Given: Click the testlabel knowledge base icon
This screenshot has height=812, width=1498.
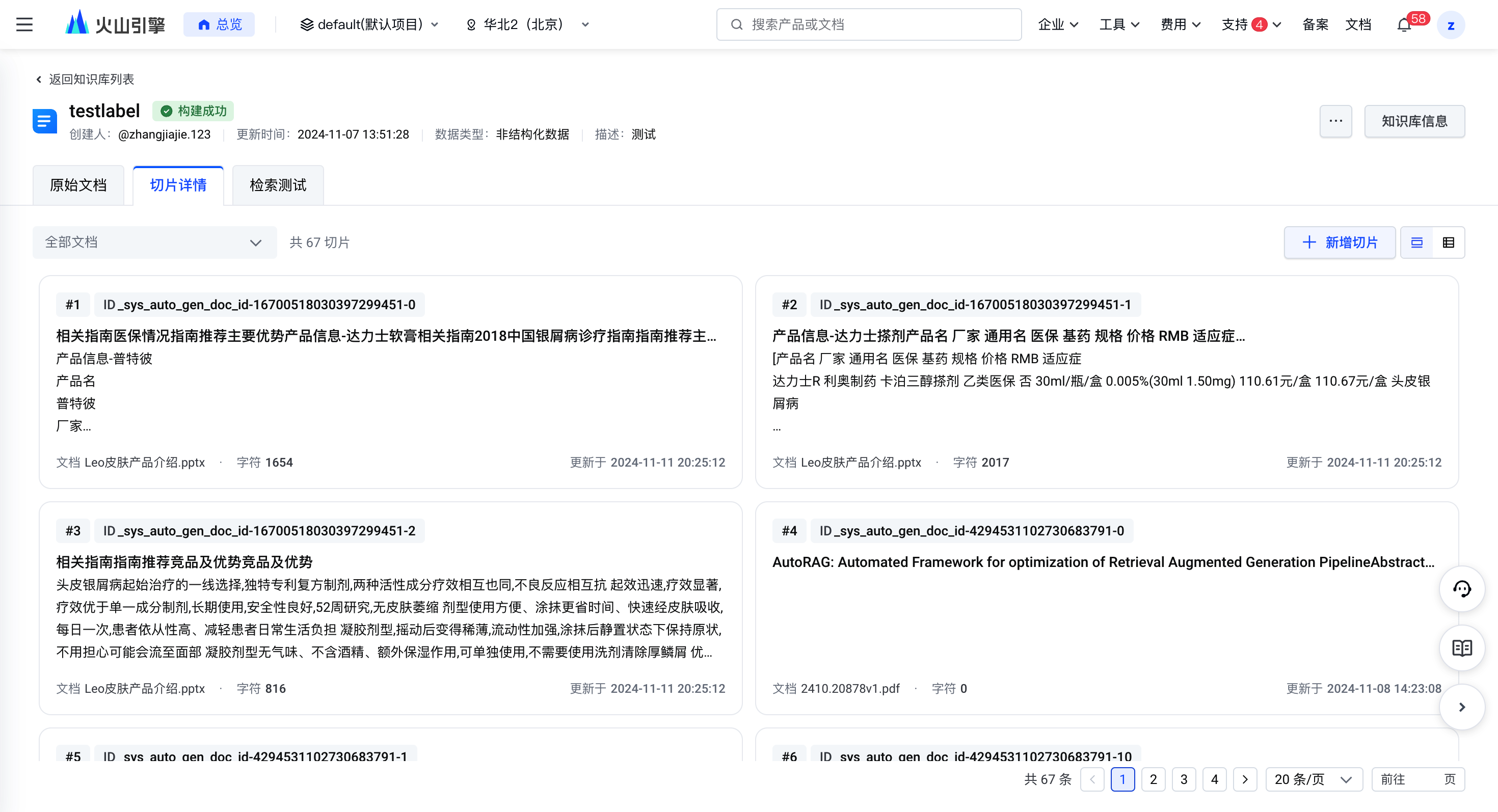Looking at the screenshot, I should point(45,121).
